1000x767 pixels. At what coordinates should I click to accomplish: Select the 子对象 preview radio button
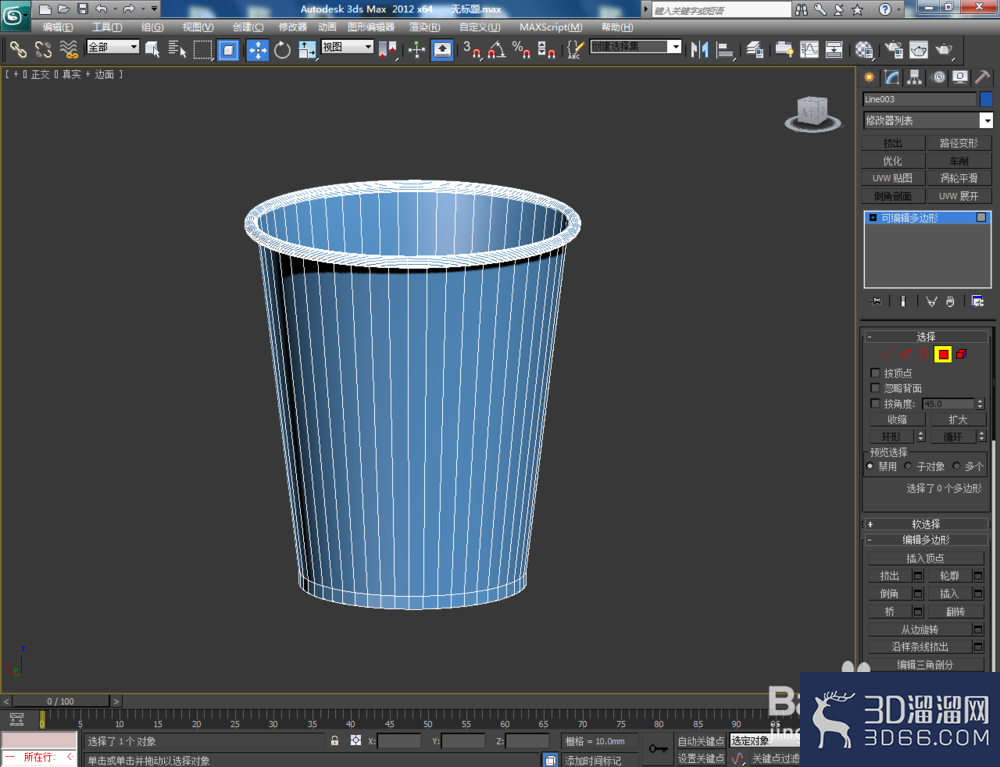908,466
